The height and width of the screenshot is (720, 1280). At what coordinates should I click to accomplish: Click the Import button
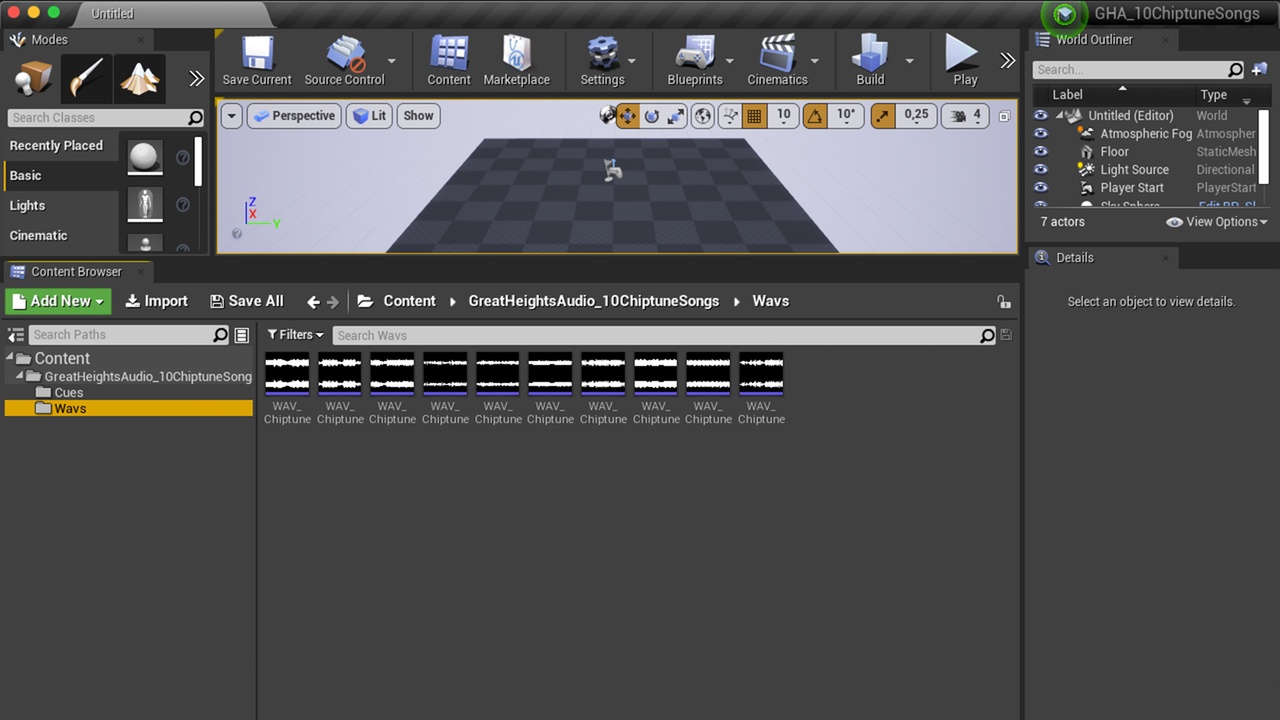(156, 301)
